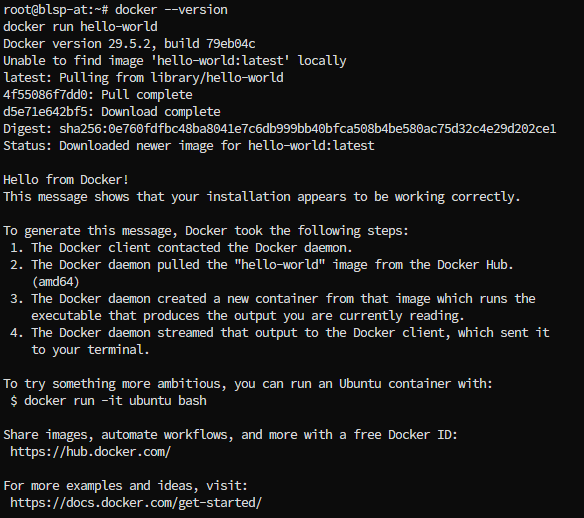This screenshot has width=584, height=518.
Task: Click layer ID d5e71e642bf5
Action: (45, 112)
